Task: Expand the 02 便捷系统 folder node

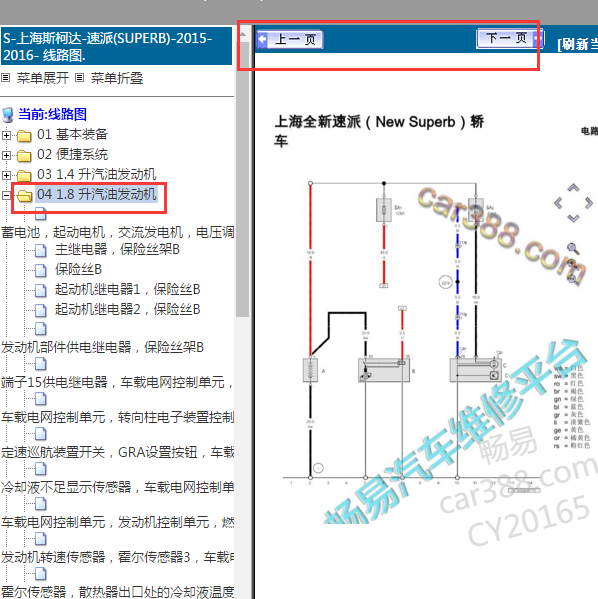Action: (x=6, y=155)
